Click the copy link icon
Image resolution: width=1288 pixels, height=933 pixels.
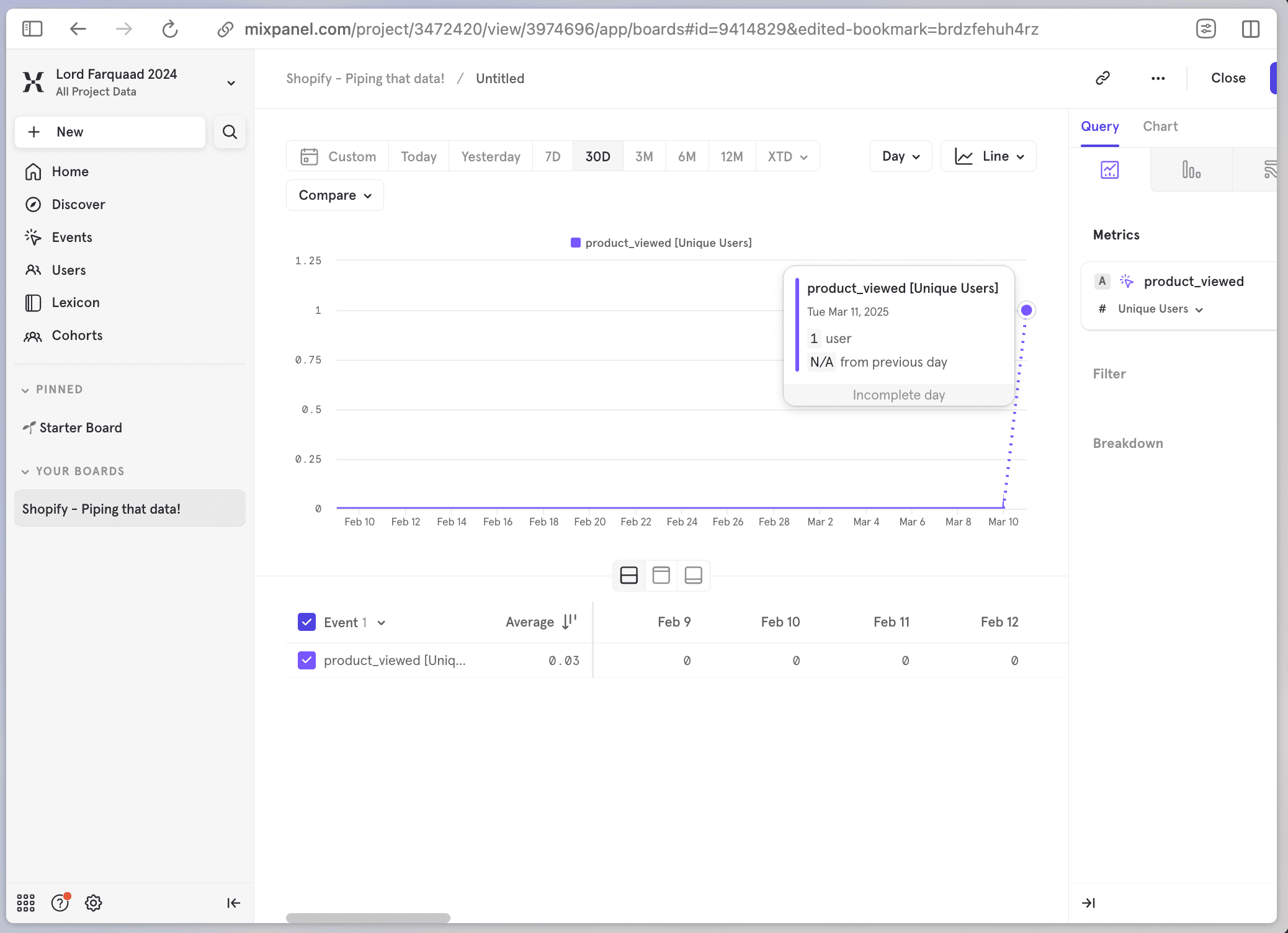point(1102,78)
